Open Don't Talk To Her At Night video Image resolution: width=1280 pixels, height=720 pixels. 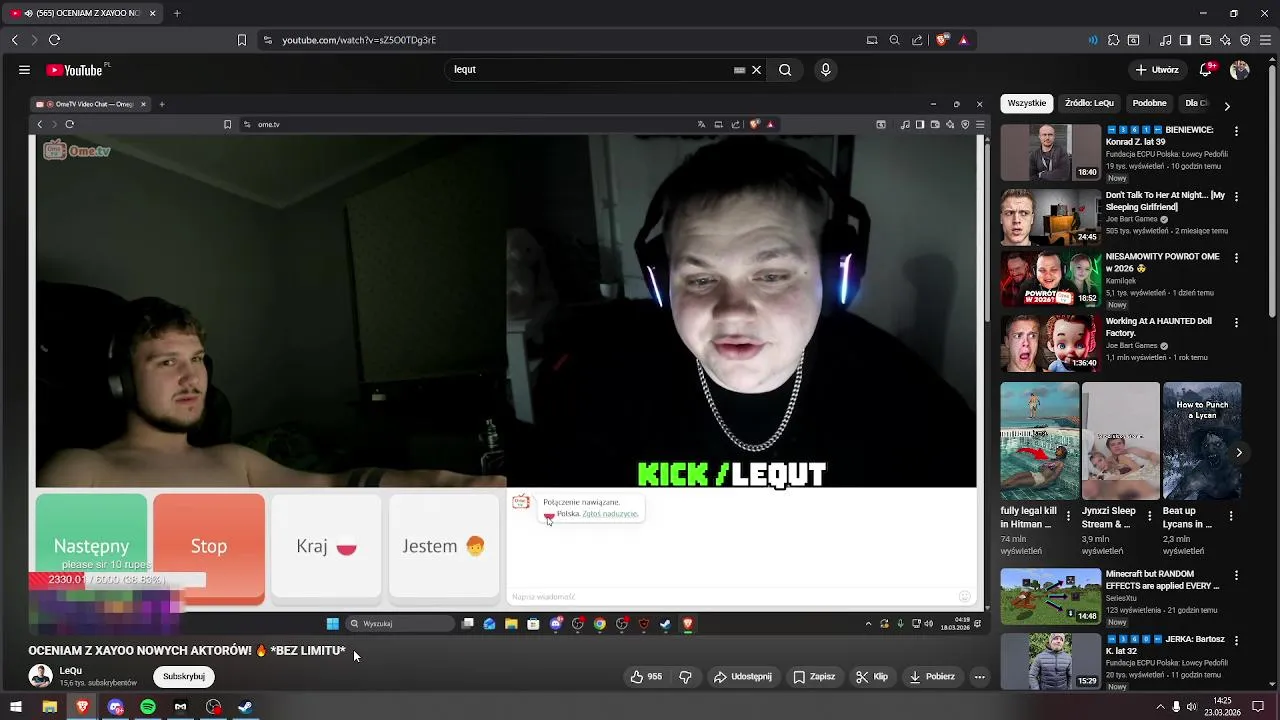1051,217
